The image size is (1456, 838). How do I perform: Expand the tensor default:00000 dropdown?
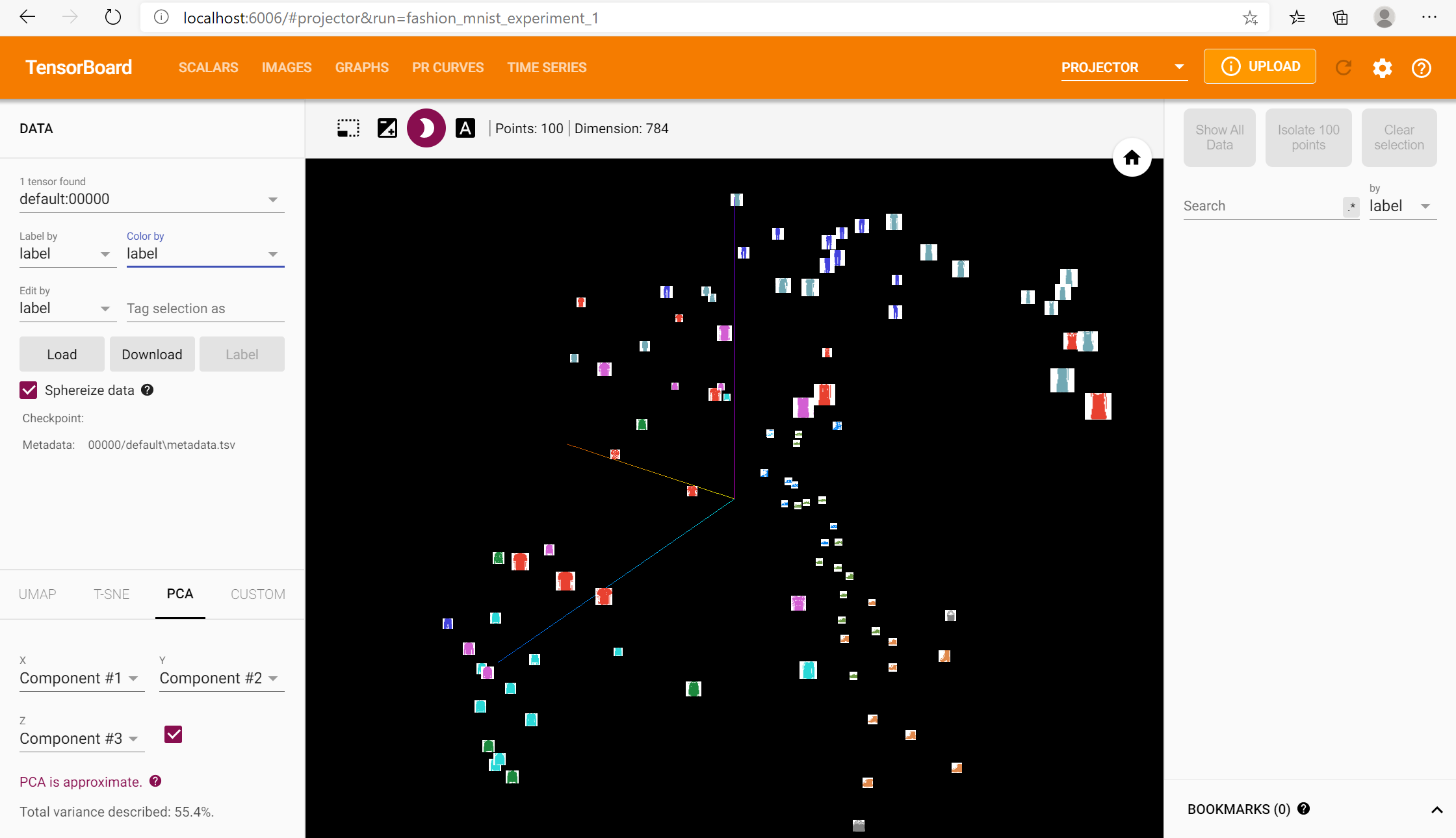[x=151, y=199]
